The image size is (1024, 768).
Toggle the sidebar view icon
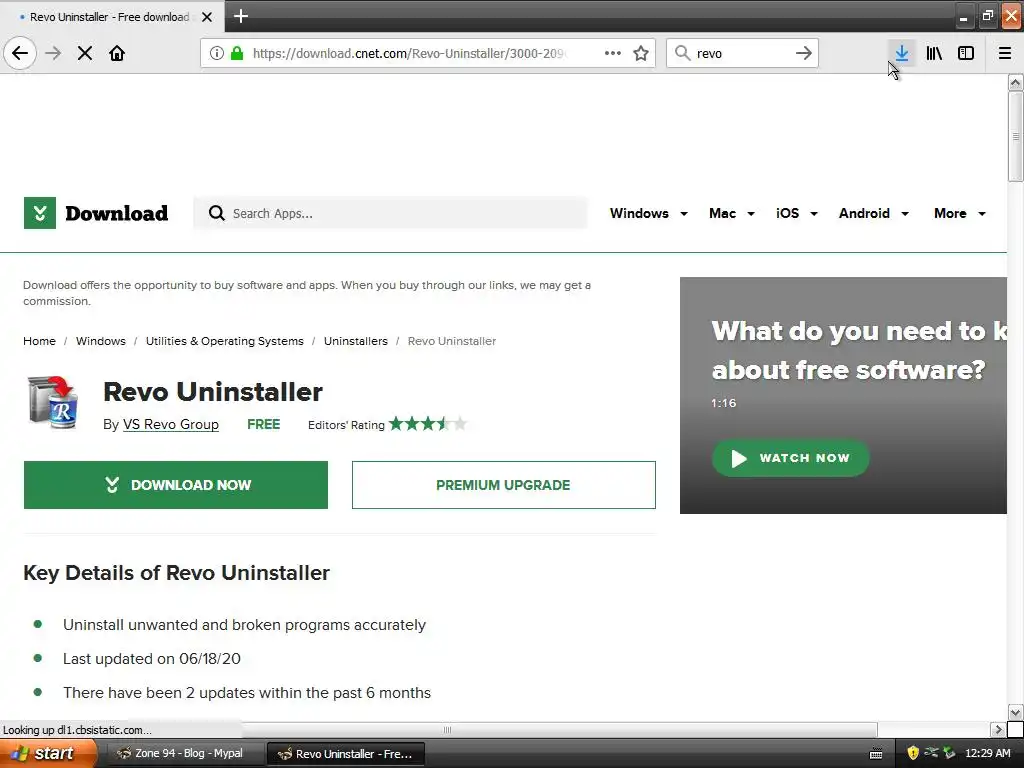point(966,53)
